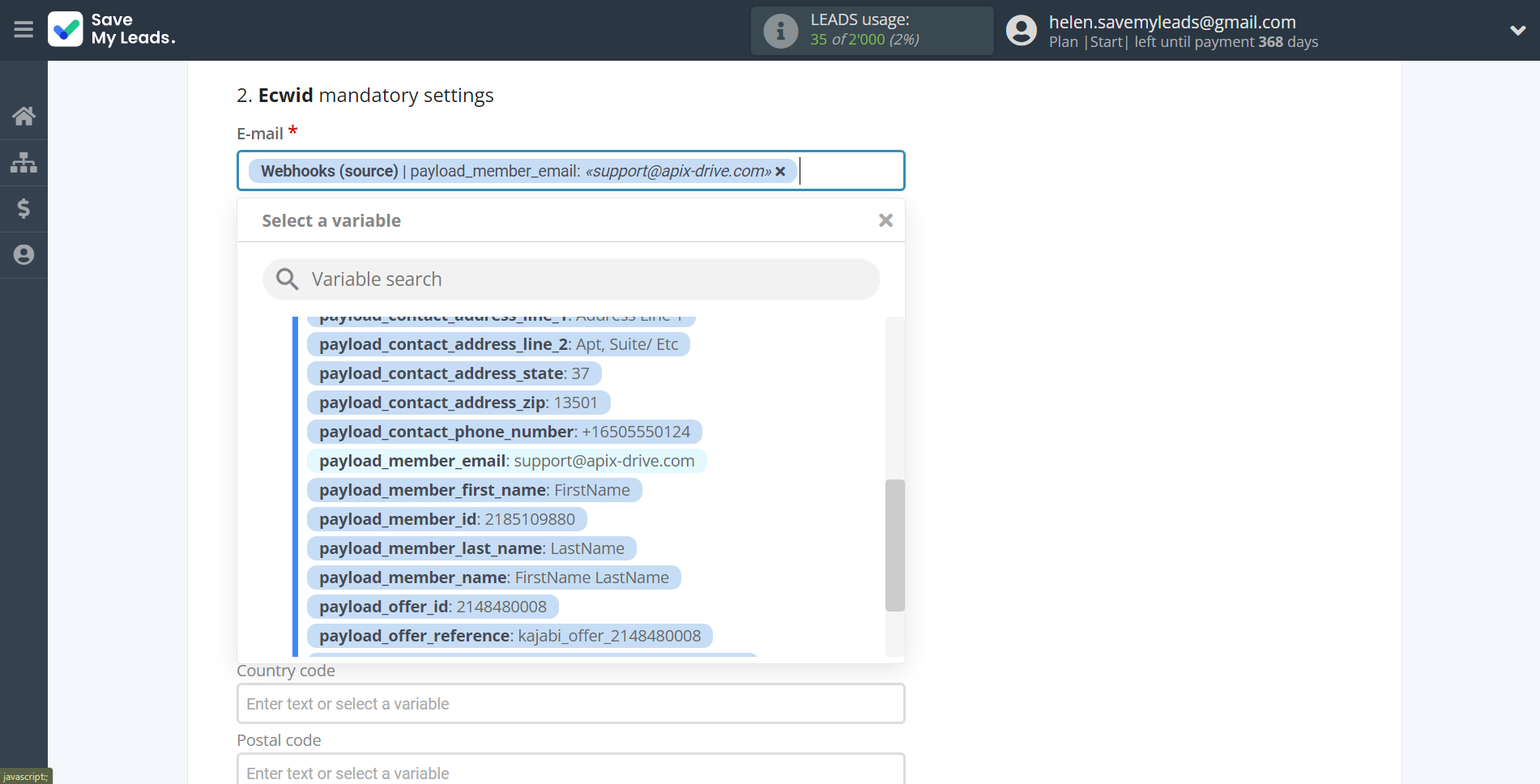Select payload_contact_address_zip variable
The height and width of the screenshot is (784, 1540).
point(459,403)
